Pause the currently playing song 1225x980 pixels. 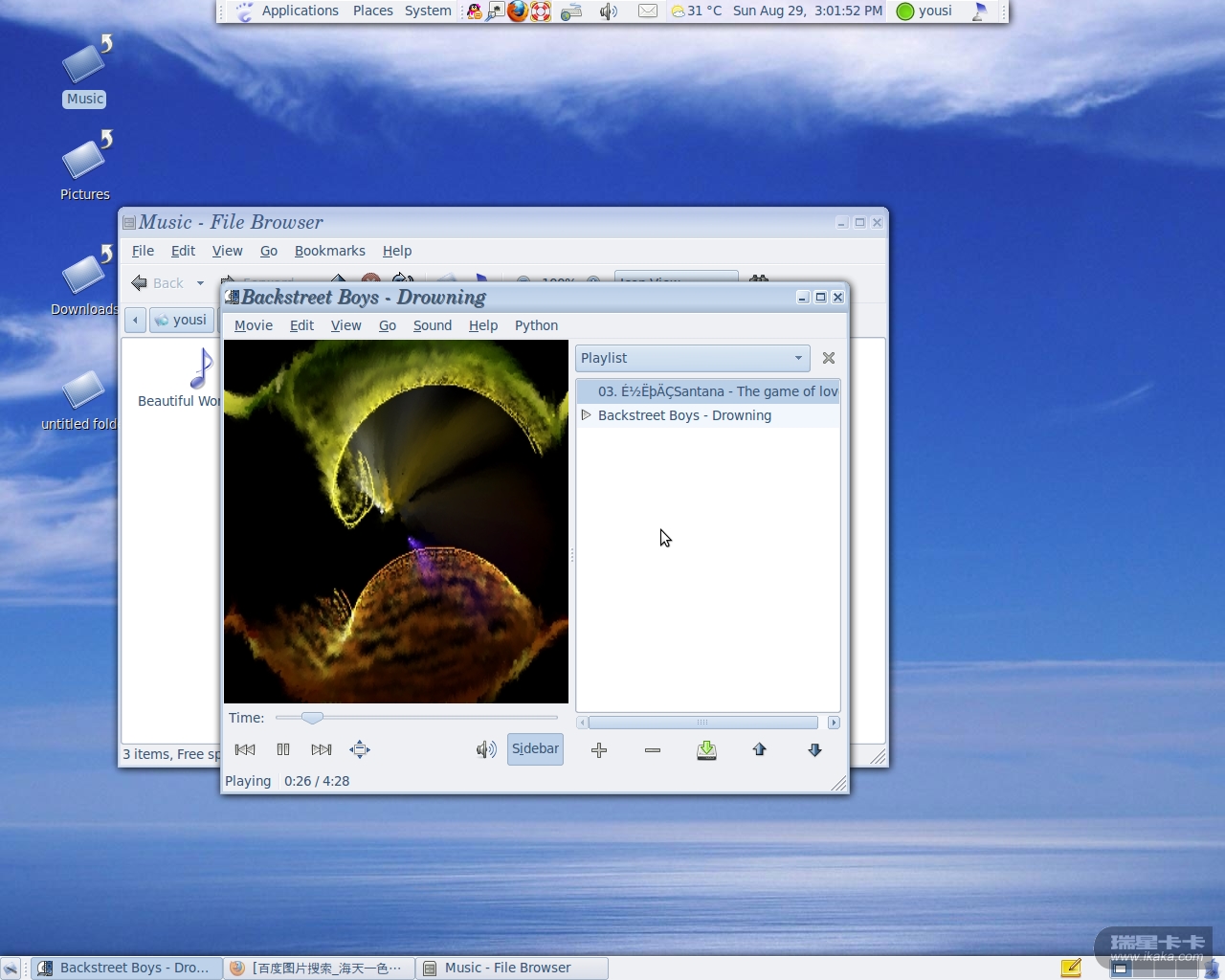pos(283,749)
